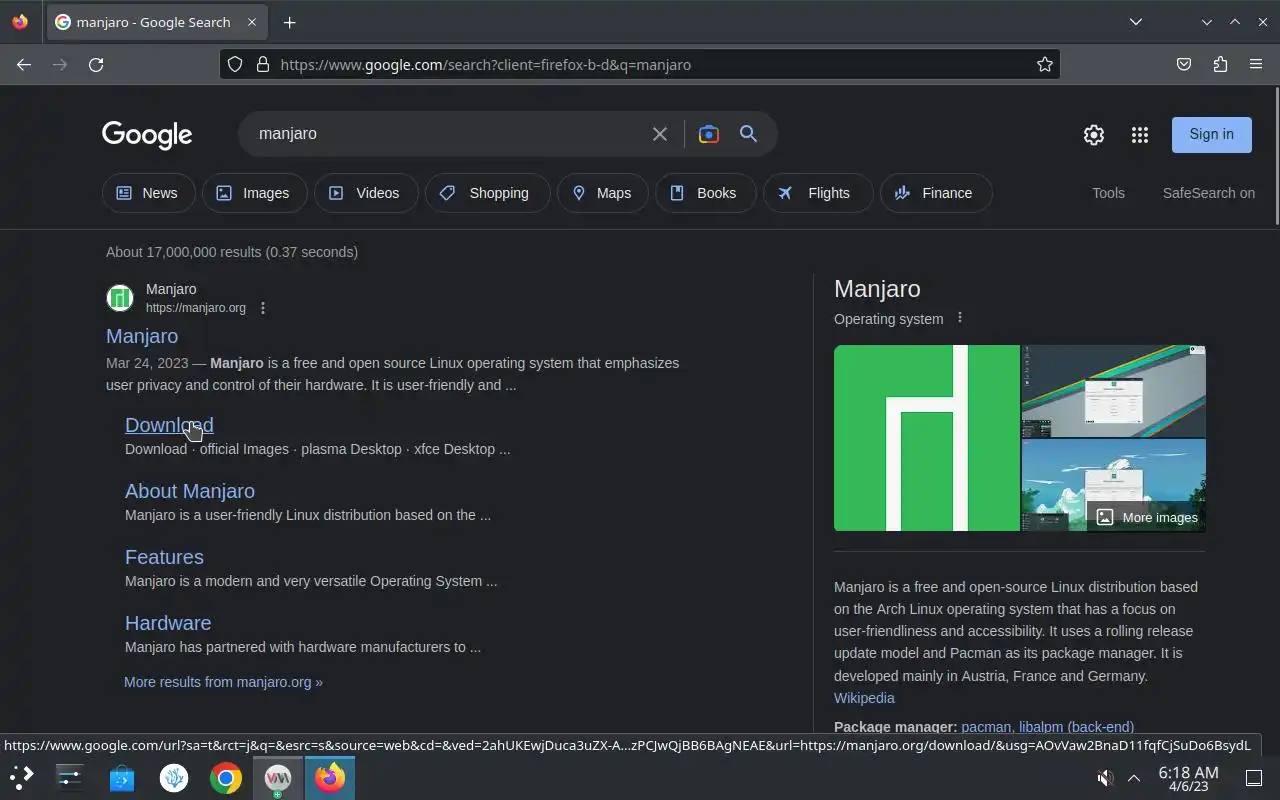
Task: Switch to the News filter
Action: coord(147,193)
